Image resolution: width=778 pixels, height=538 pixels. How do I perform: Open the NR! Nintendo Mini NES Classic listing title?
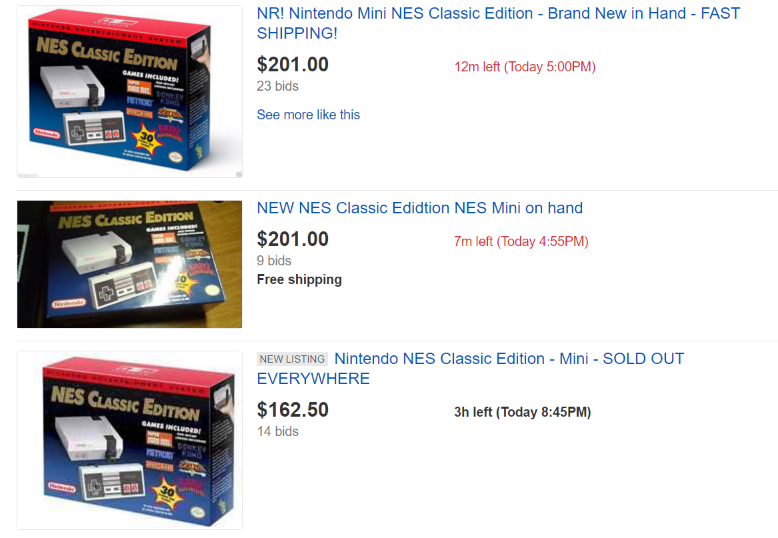[498, 23]
